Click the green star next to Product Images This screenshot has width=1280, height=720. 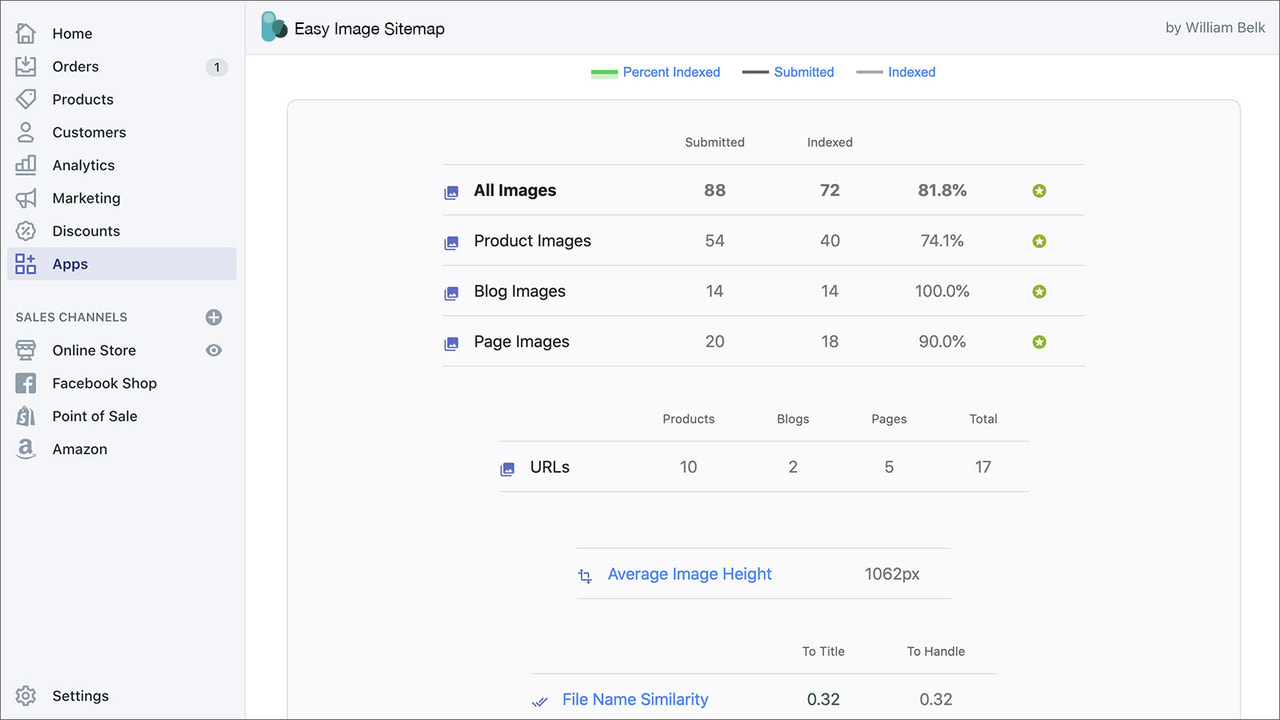tap(1038, 241)
